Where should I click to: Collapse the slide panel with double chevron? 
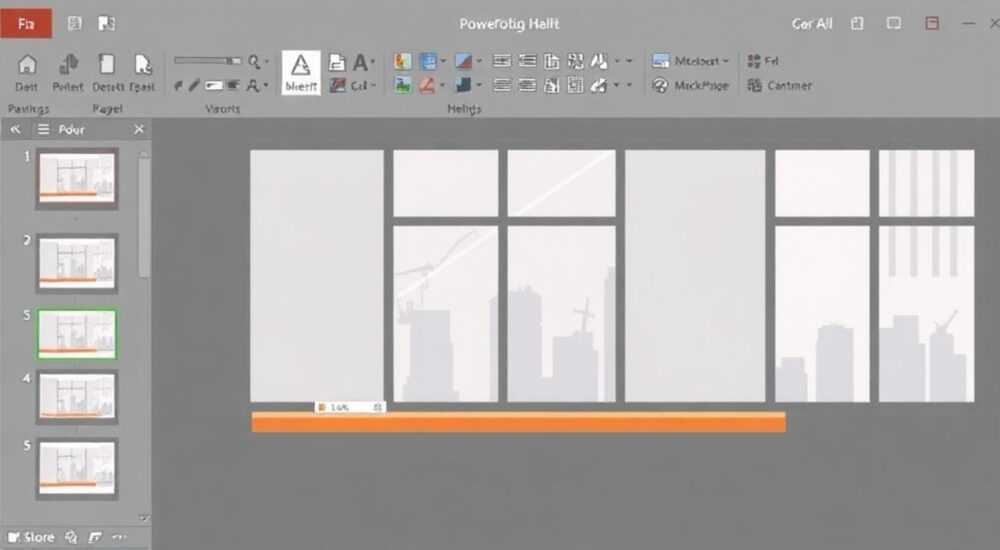(x=15, y=130)
